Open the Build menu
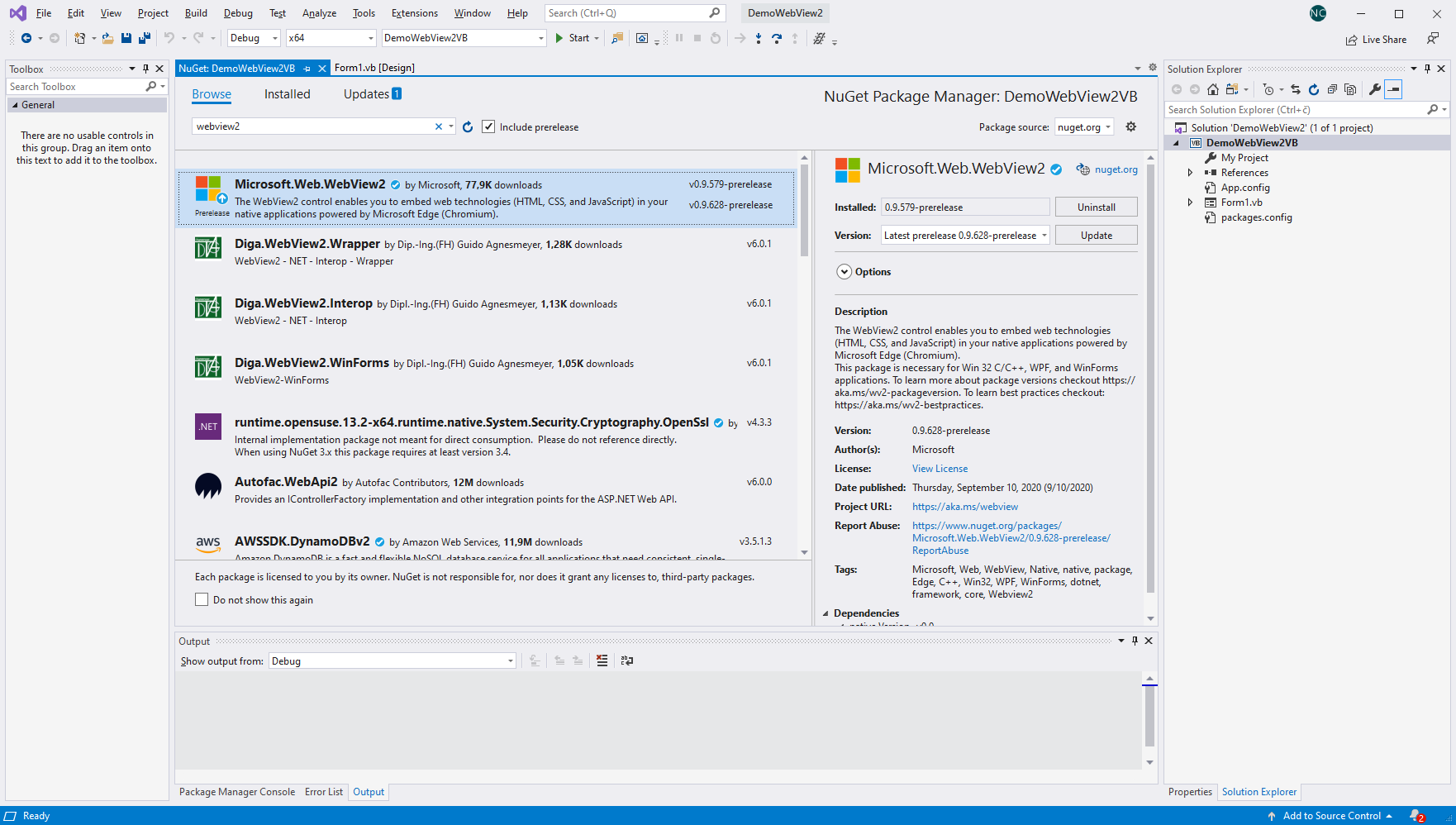This screenshot has width=1456, height=825. tap(196, 13)
